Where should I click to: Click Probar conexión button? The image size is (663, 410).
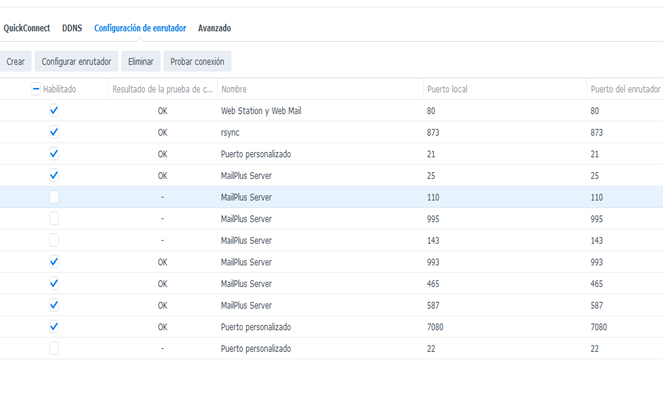point(197,61)
